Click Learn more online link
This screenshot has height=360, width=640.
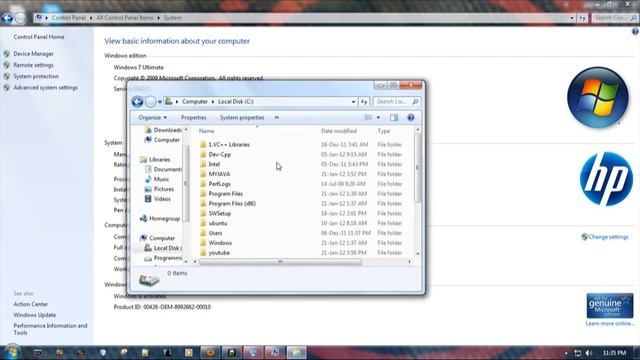(x=610, y=324)
